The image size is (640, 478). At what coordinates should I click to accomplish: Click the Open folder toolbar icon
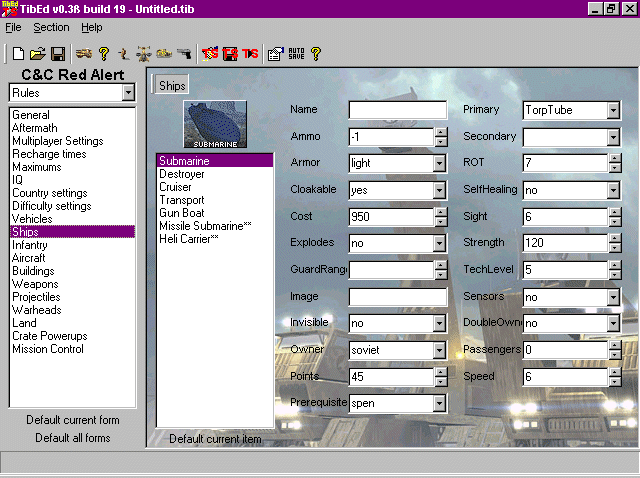[x=38, y=54]
